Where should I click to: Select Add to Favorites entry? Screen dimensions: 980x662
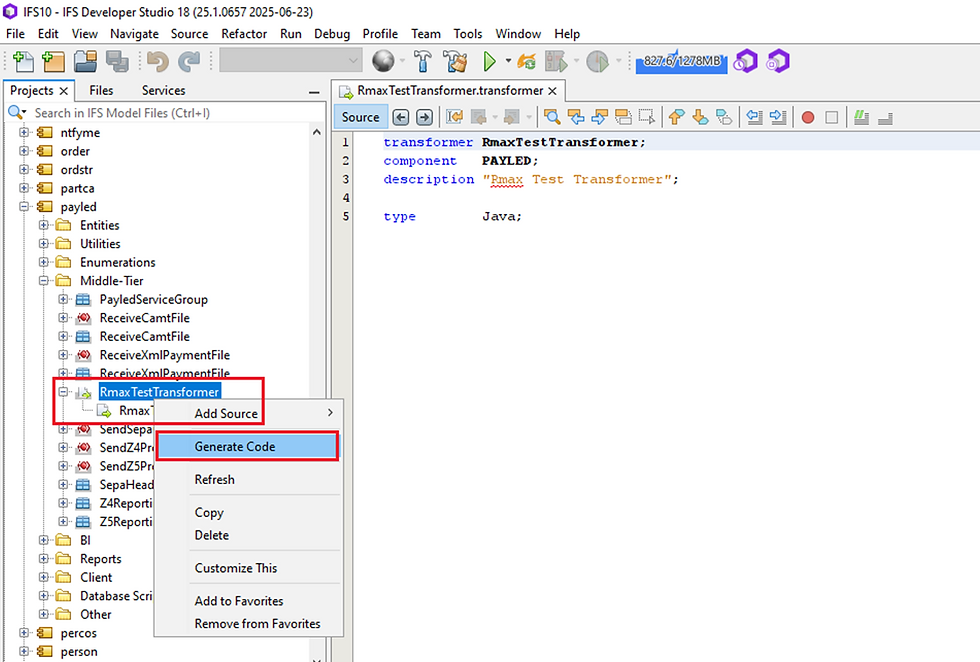pyautogui.click(x=248, y=601)
